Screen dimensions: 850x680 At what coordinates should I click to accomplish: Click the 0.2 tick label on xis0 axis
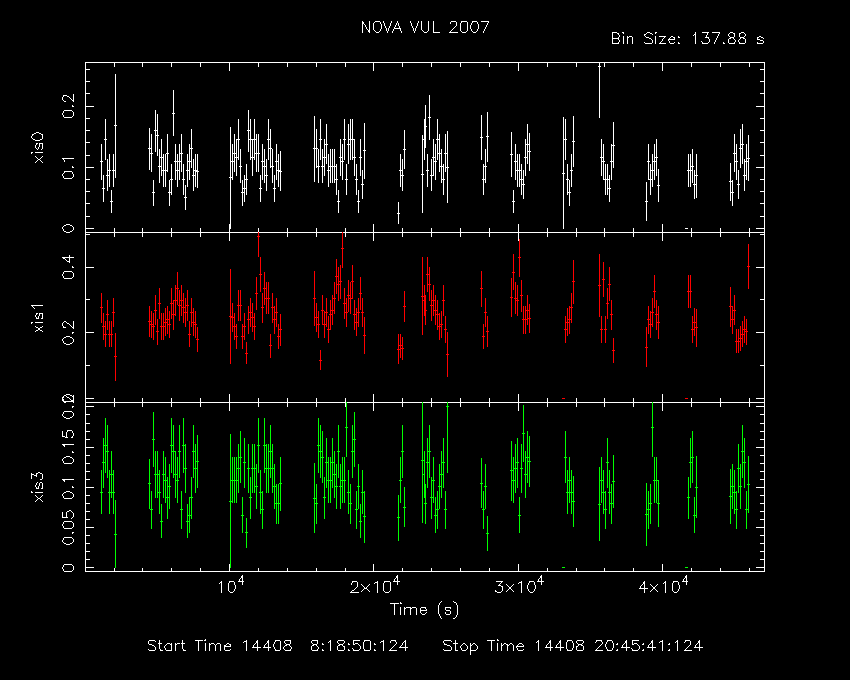pyautogui.click(x=69, y=106)
